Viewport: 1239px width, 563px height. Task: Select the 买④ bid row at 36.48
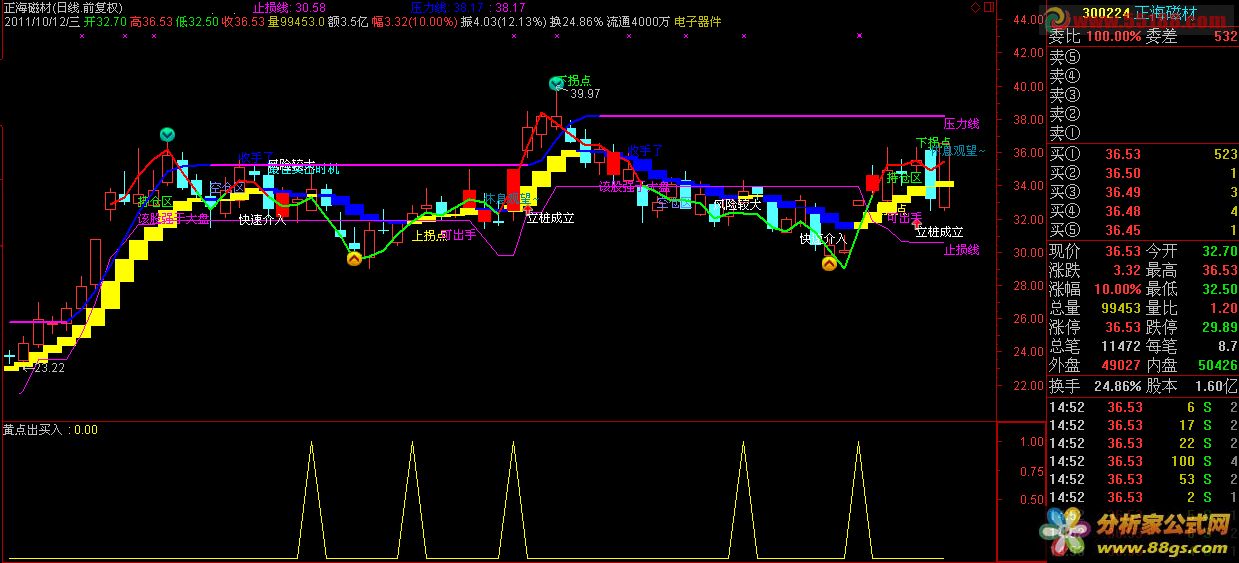click(x=1143, y=211)
